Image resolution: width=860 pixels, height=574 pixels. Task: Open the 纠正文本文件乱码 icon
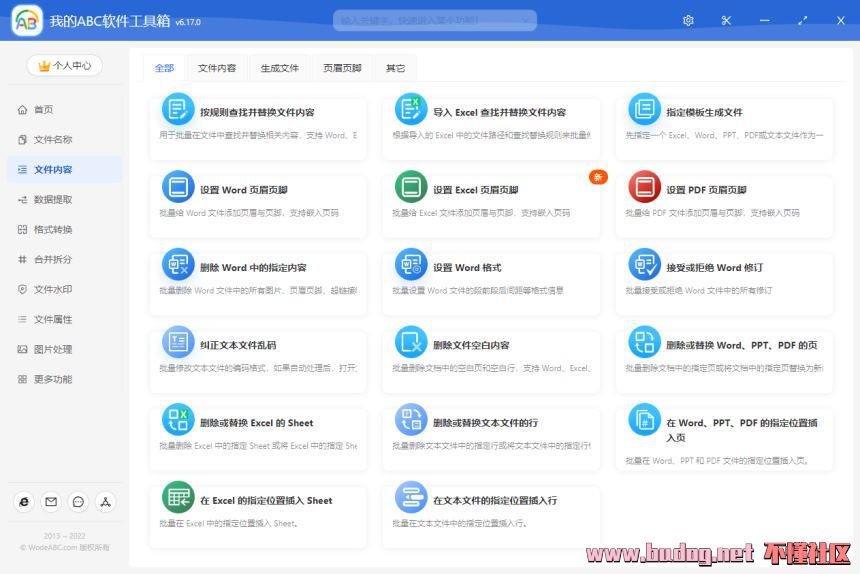coord(178,342)
